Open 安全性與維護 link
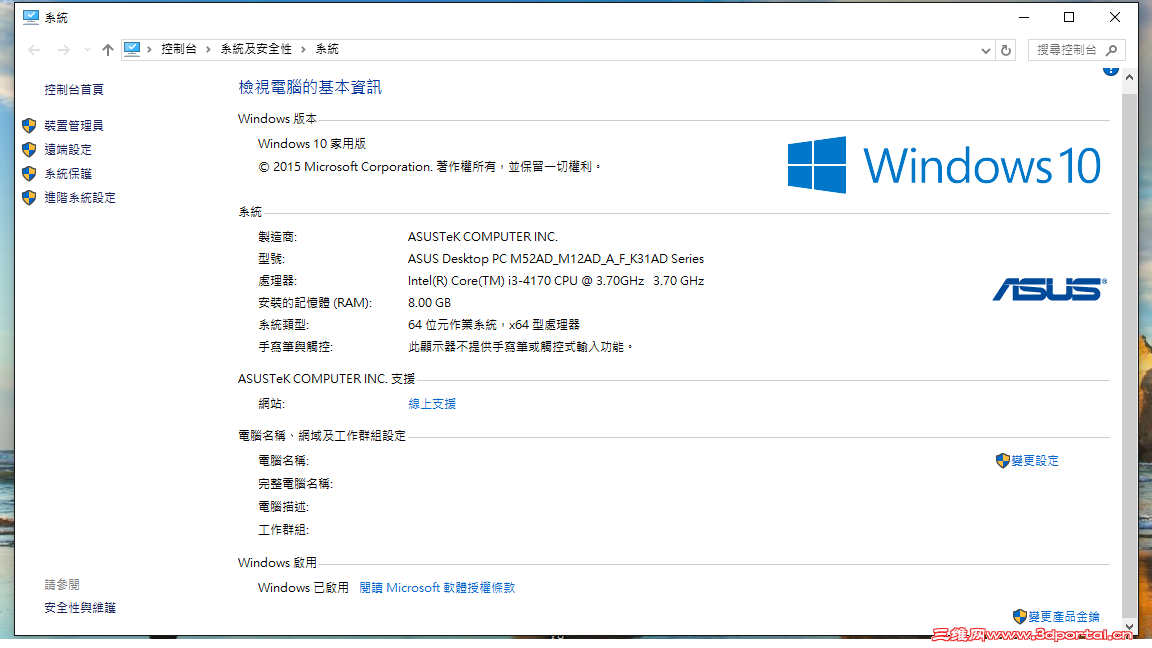Screen dimensions: 1152x648 (80, 608)
